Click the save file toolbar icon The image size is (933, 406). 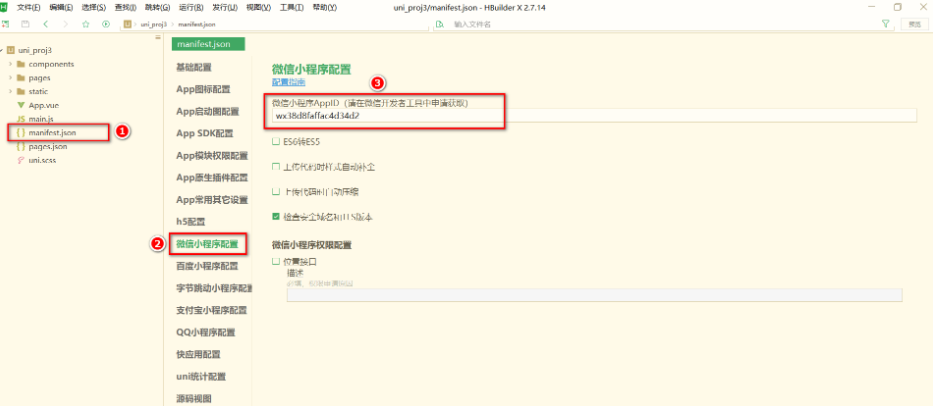tap(25, 24)
